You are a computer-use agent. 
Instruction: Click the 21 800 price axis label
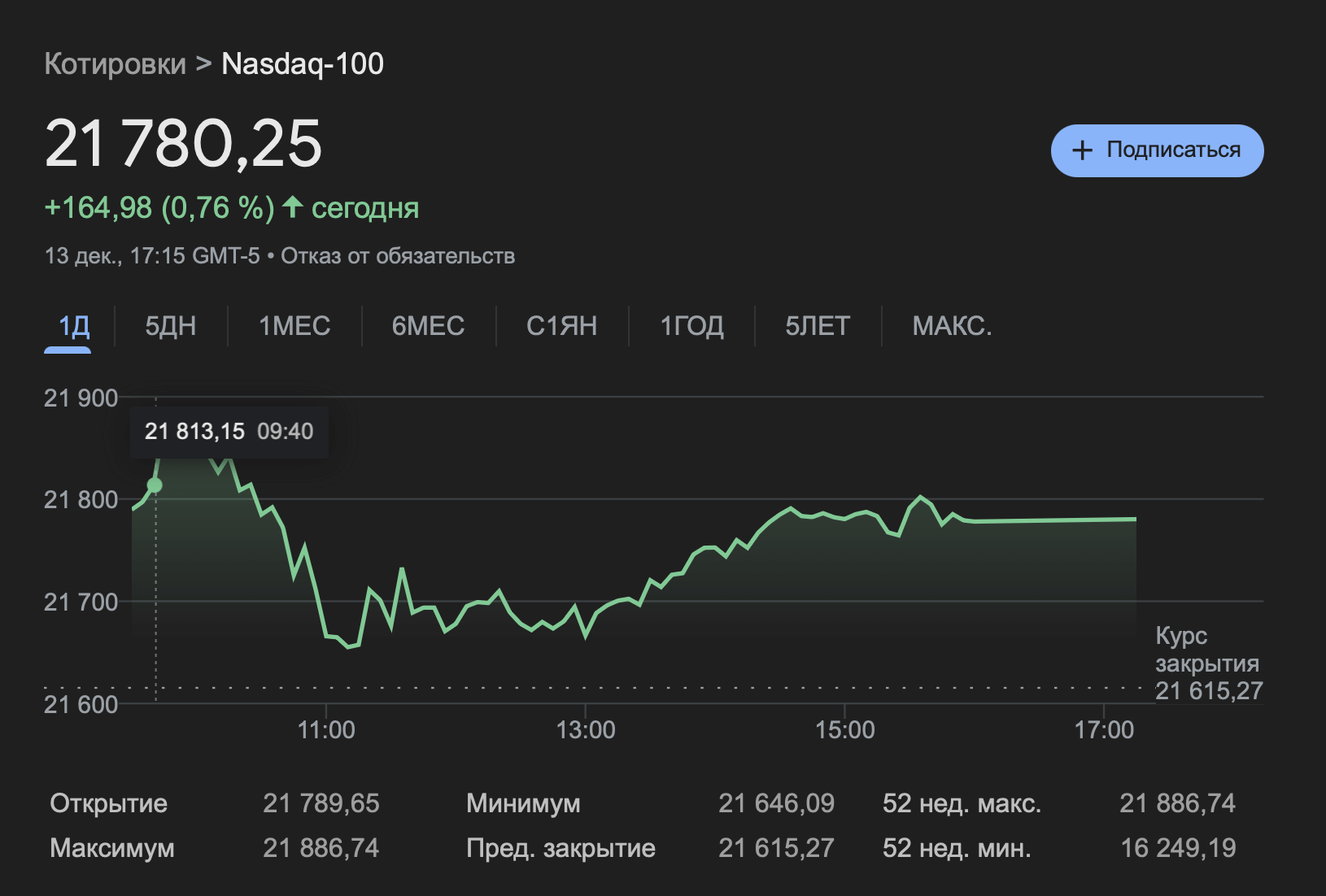[x=81, y=500]
